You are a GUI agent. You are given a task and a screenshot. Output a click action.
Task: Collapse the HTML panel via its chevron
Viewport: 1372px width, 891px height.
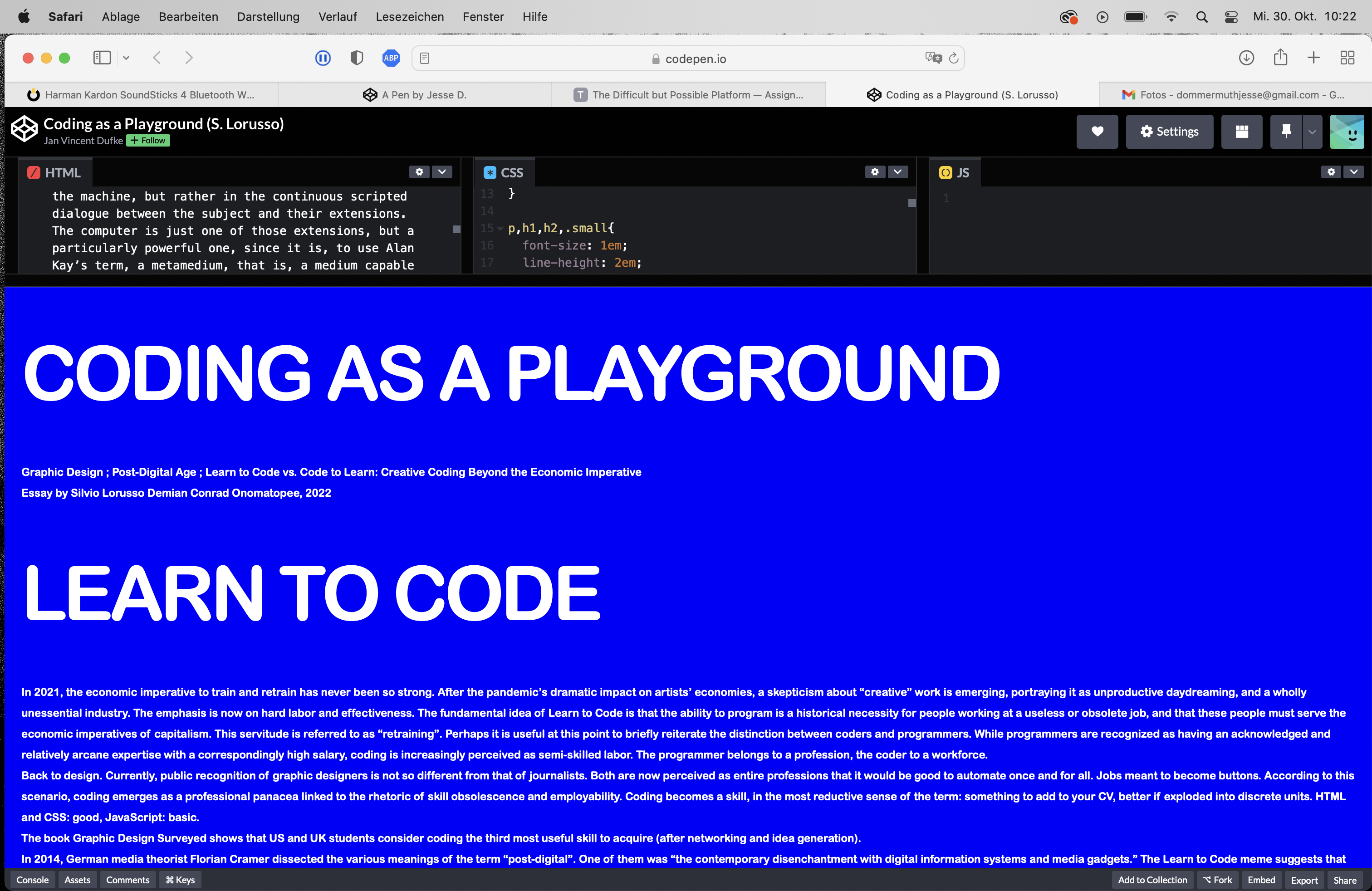[441, 172]
